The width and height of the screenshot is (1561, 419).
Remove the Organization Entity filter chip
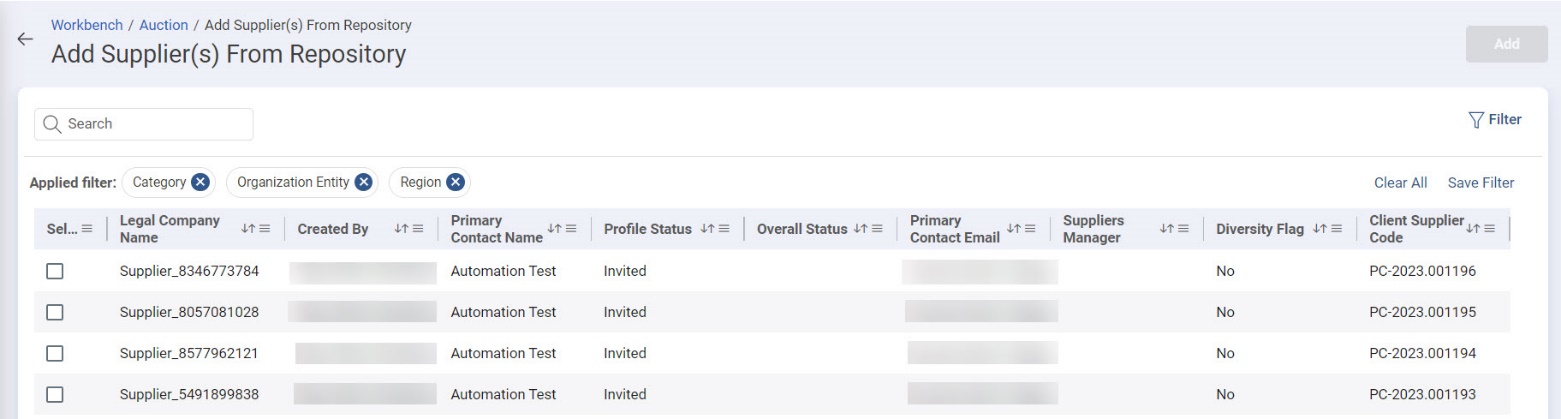364,182
